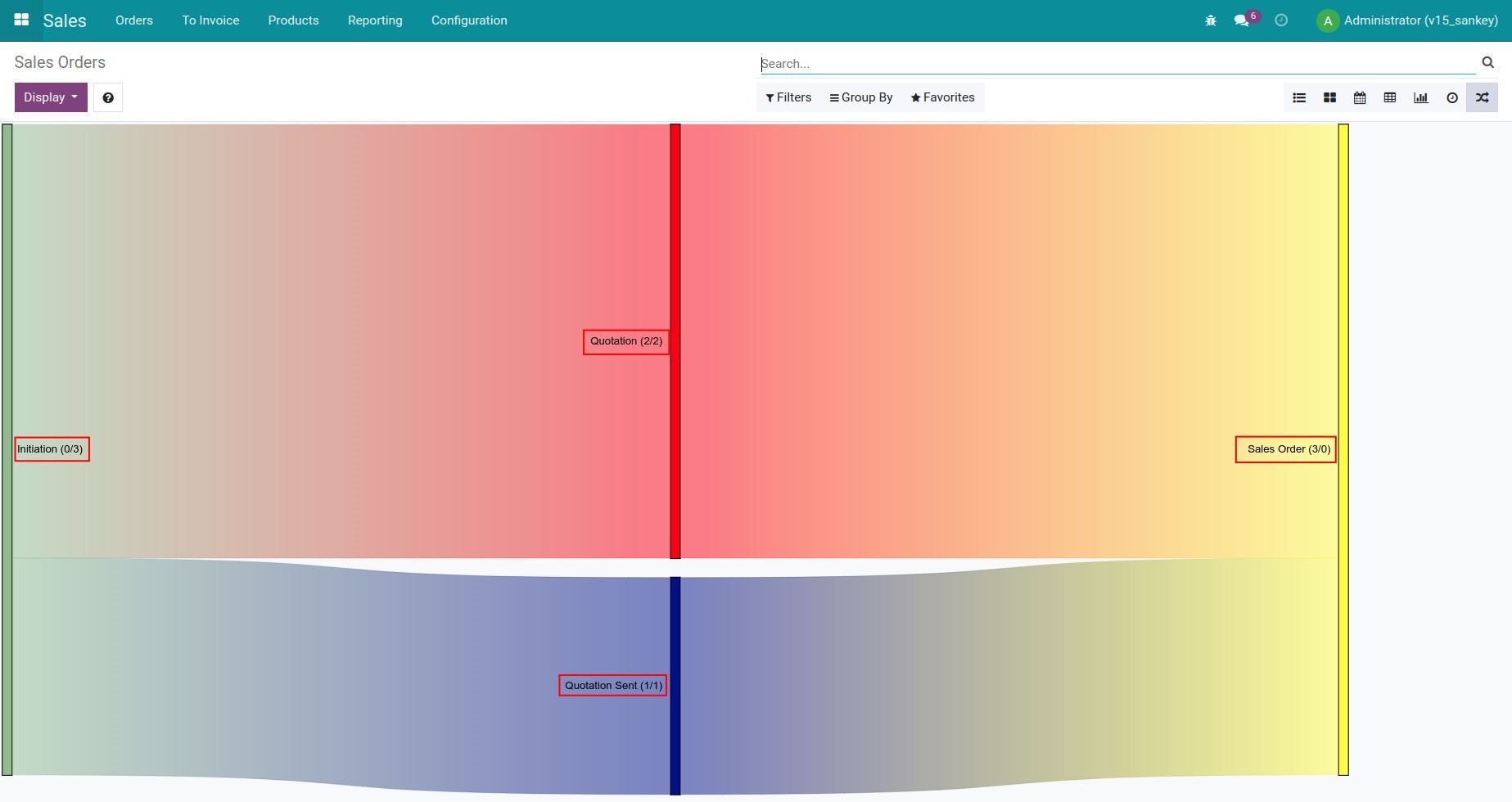This screenshot has height=802, width=1512.
Task: Switch to kanban view
Action: click(1329, 97)
